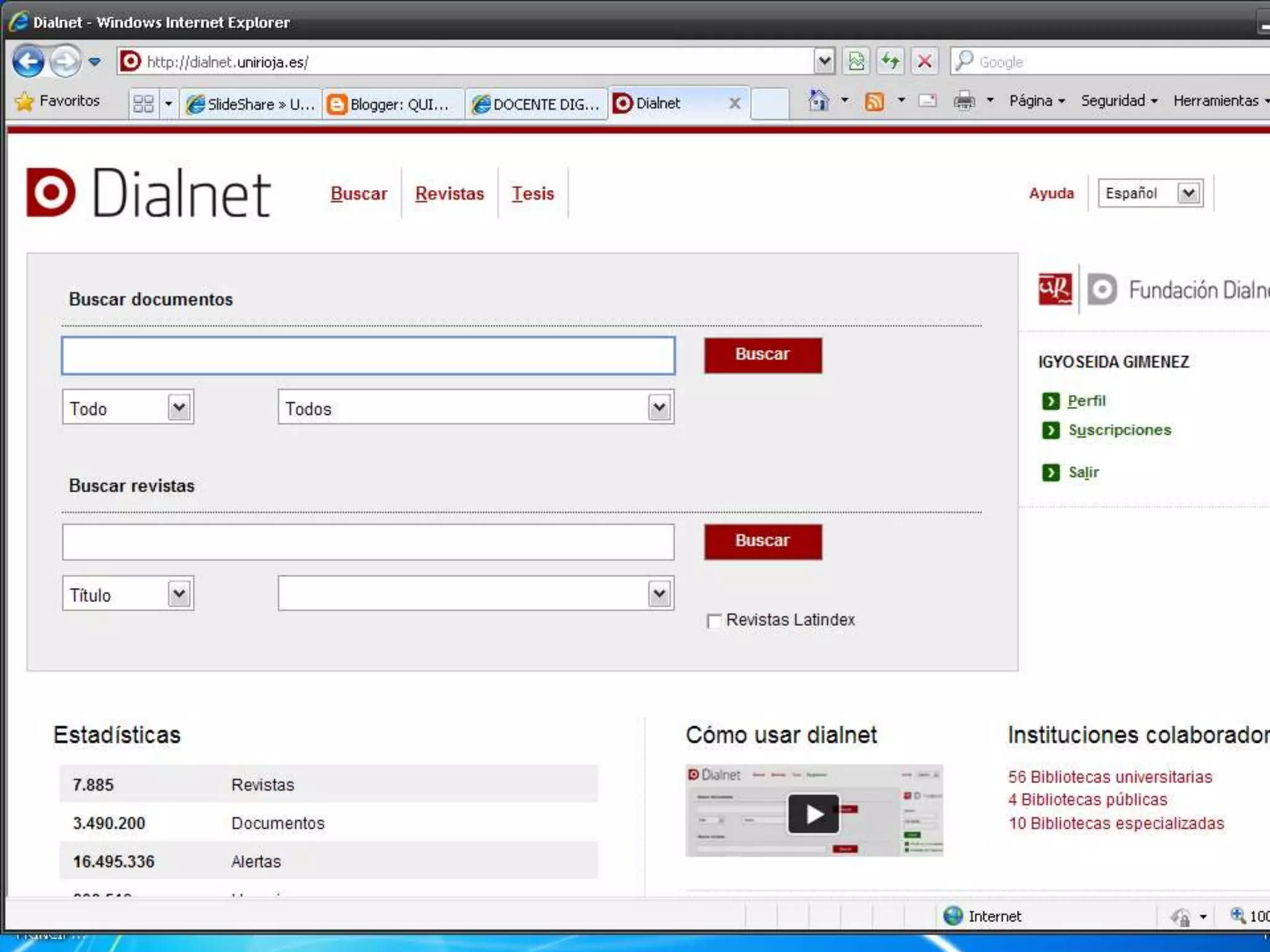Click the Refresh page icon

[890, 61]
